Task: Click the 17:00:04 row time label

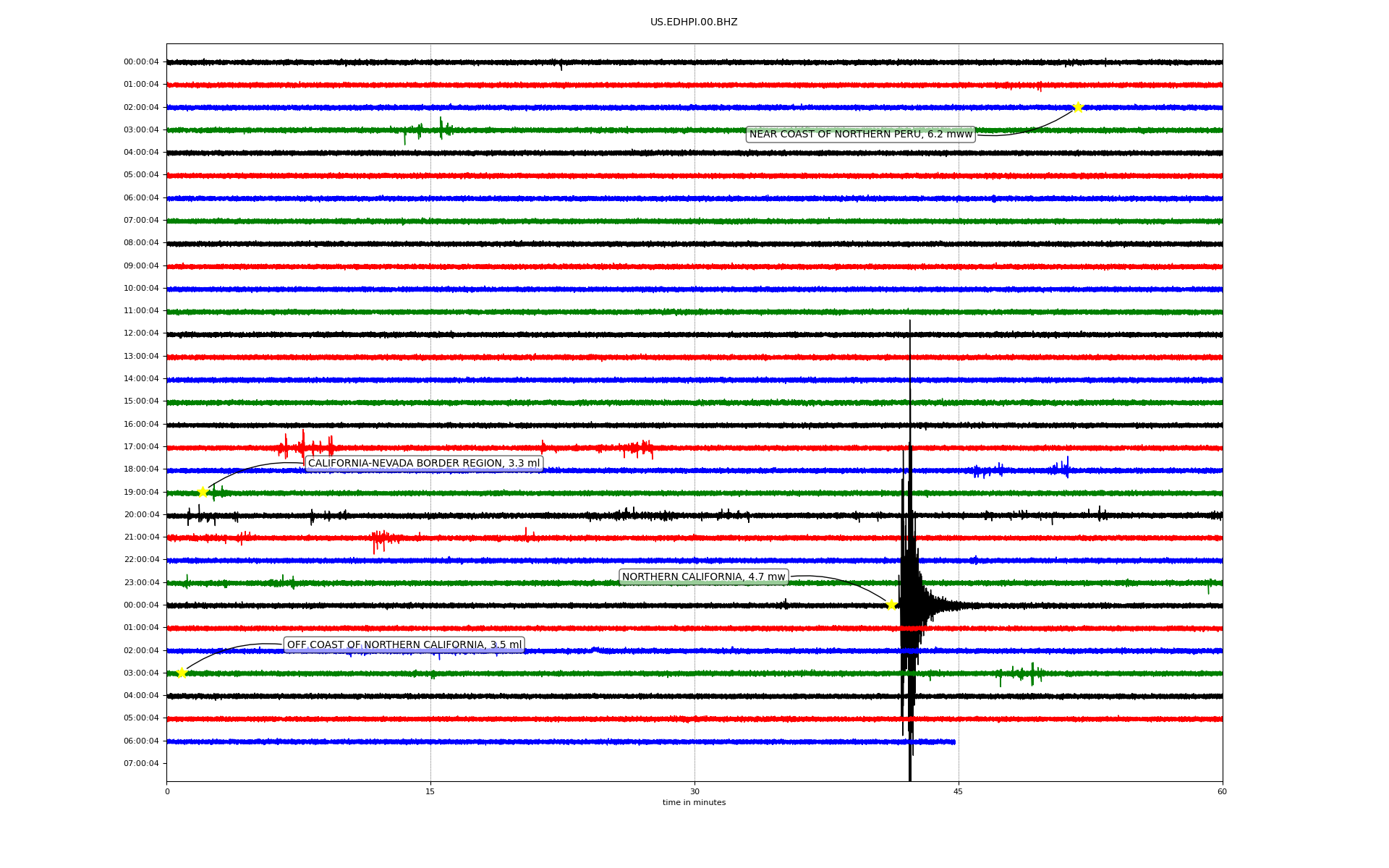Action: 141,447
